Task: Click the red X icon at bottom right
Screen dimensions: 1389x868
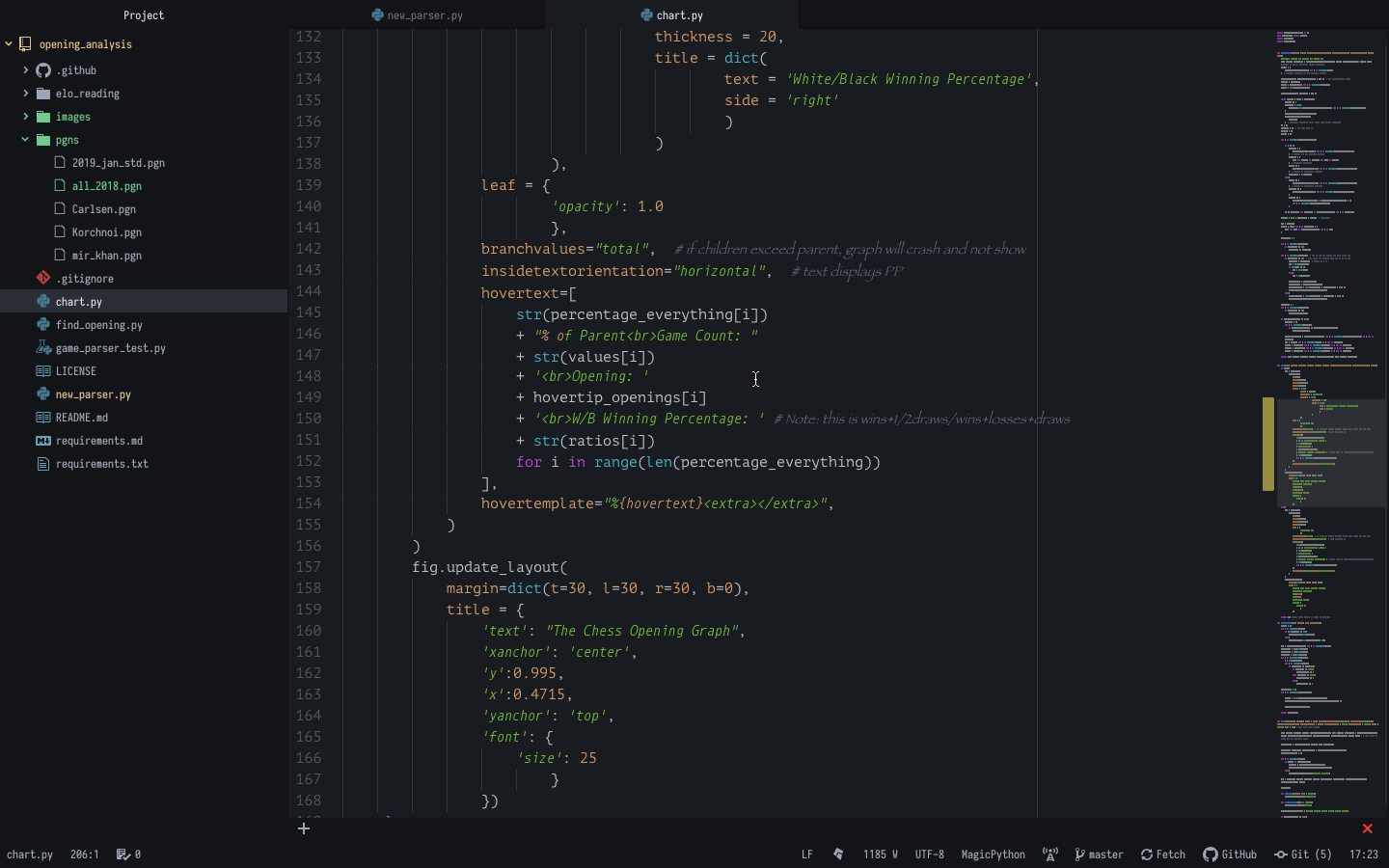Action: [1367, 828]
